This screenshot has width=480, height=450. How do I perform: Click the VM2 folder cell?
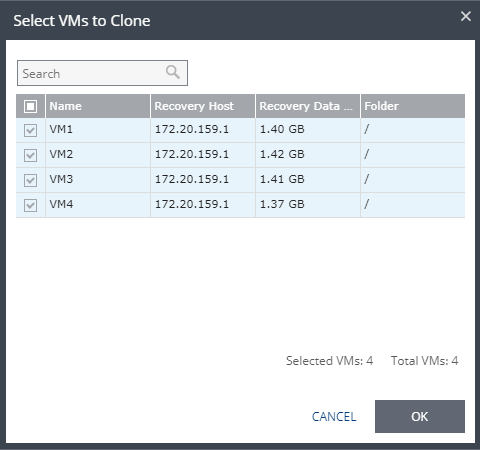coord(413,155)
